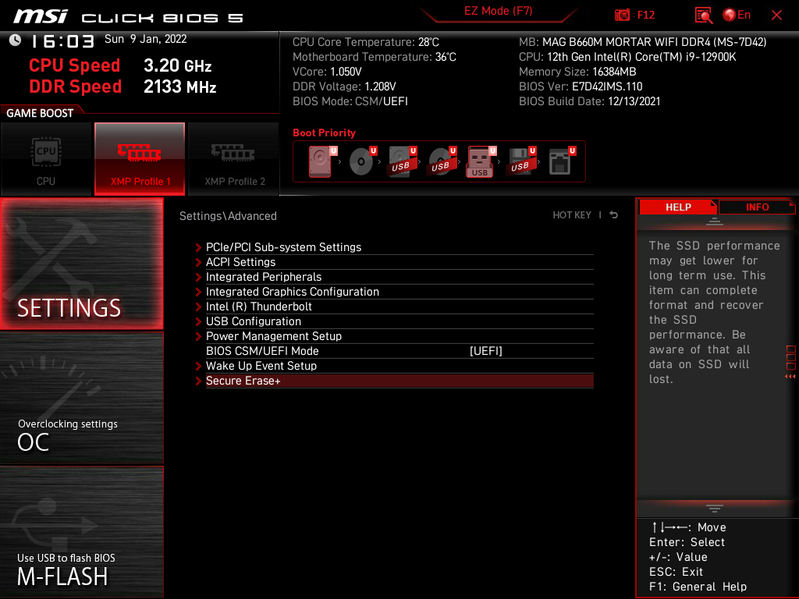Screen dimensions: 799x599
Task: Open M-FLASH to flash BIOS
Action: tap(82, 532)
